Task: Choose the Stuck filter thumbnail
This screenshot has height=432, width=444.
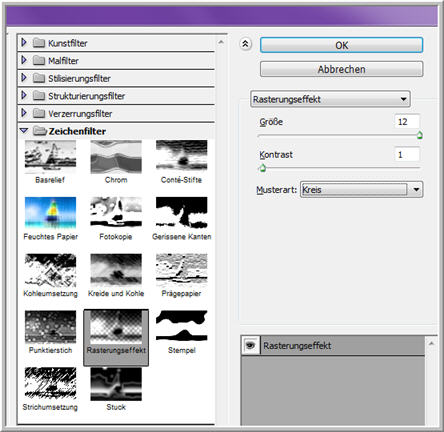Action: coord(116,384)
